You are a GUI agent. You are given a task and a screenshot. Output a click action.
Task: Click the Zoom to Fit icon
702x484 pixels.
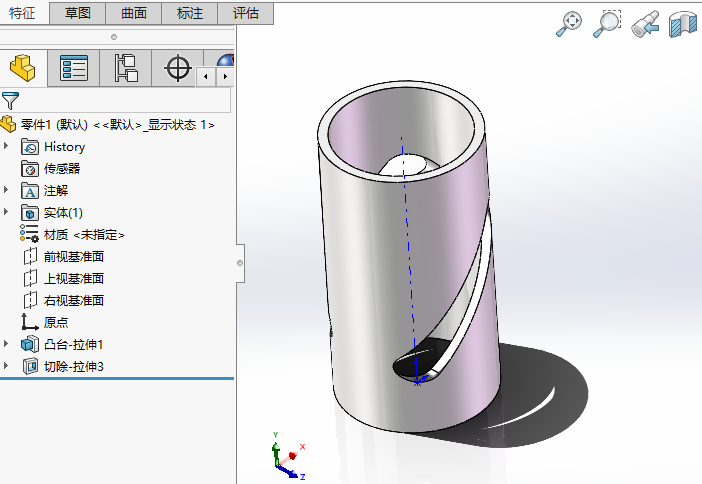click(x=569, y=25)
